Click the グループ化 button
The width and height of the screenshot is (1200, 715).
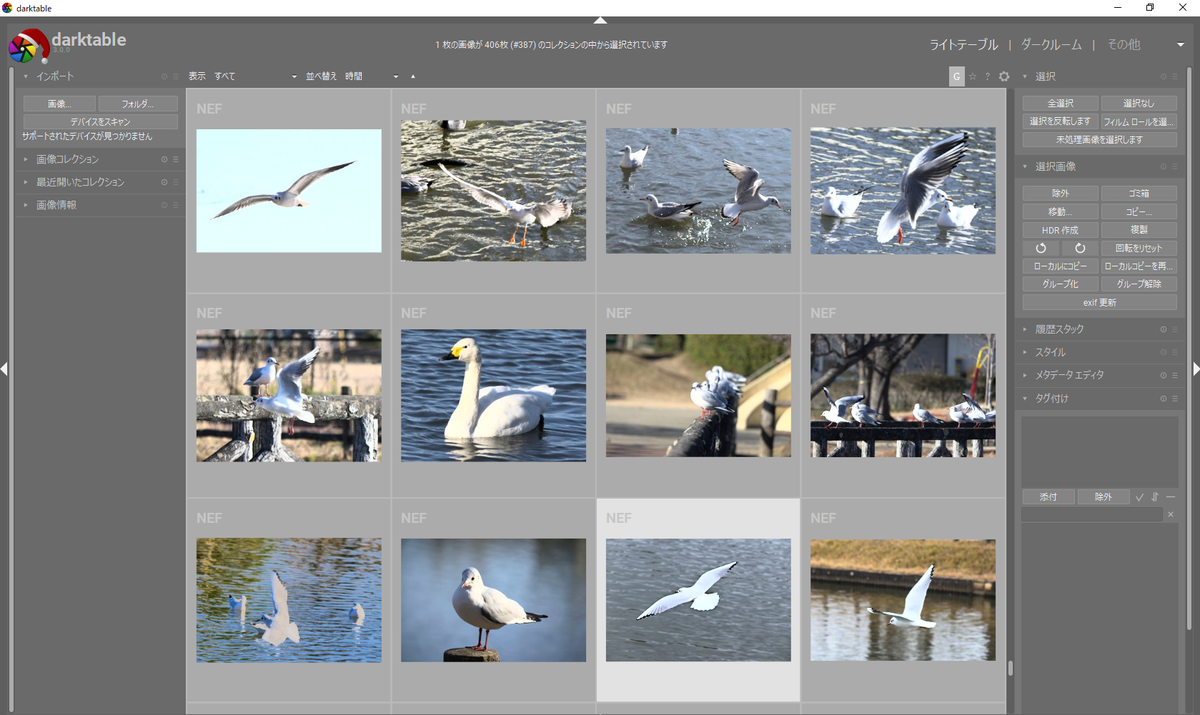[1060, 284]
